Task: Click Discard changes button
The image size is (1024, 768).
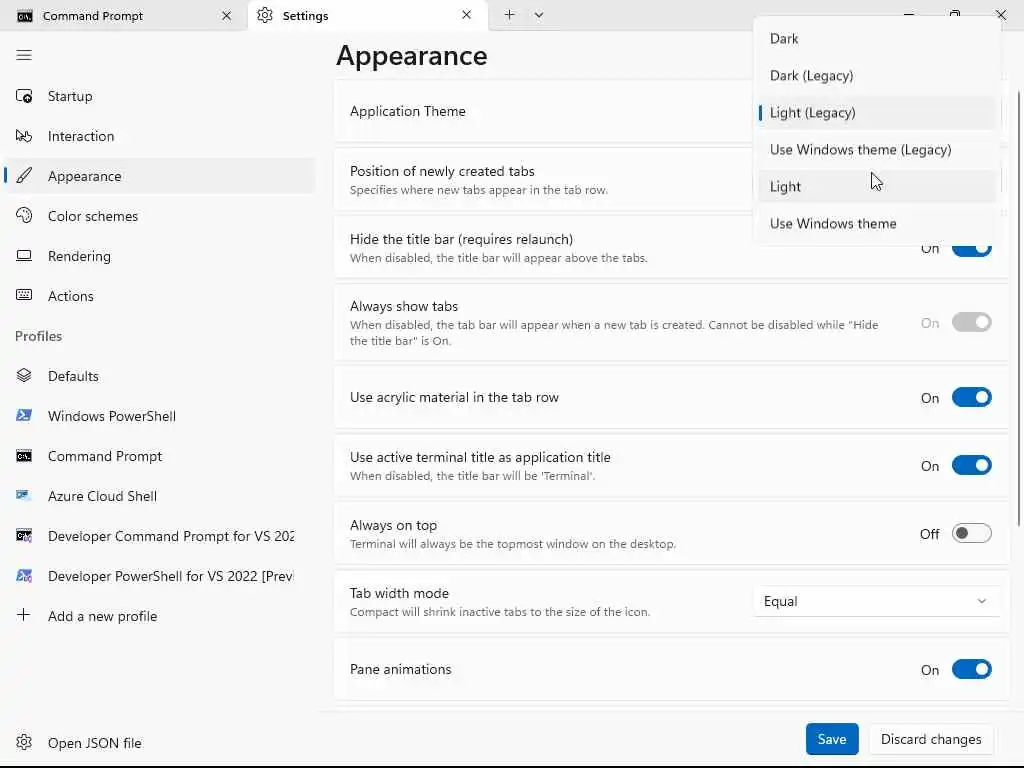Action: coord(931,739)
